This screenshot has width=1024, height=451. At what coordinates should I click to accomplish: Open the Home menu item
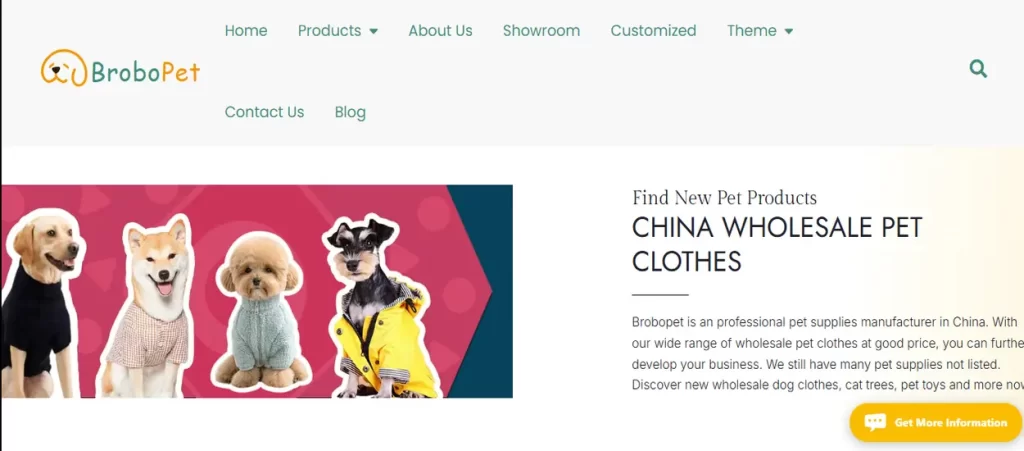(x=246, y=31)
